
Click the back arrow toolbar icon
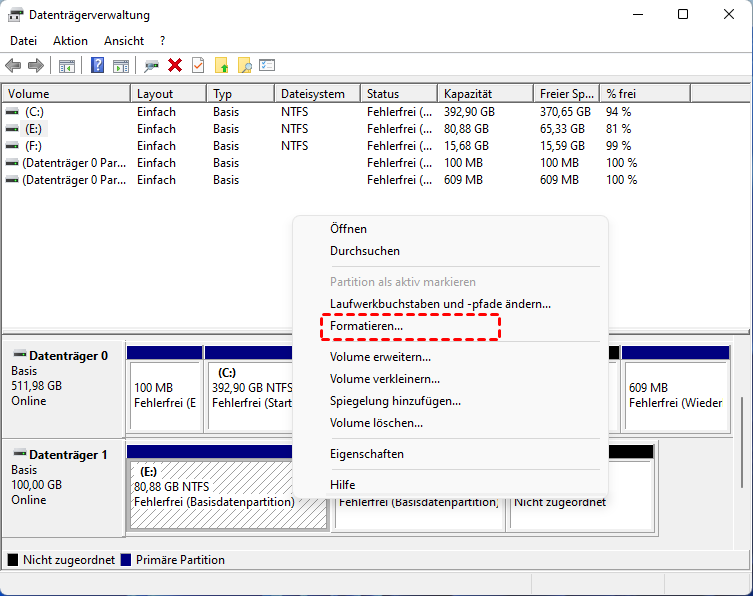pyautogui.click(x=13, y=66)
